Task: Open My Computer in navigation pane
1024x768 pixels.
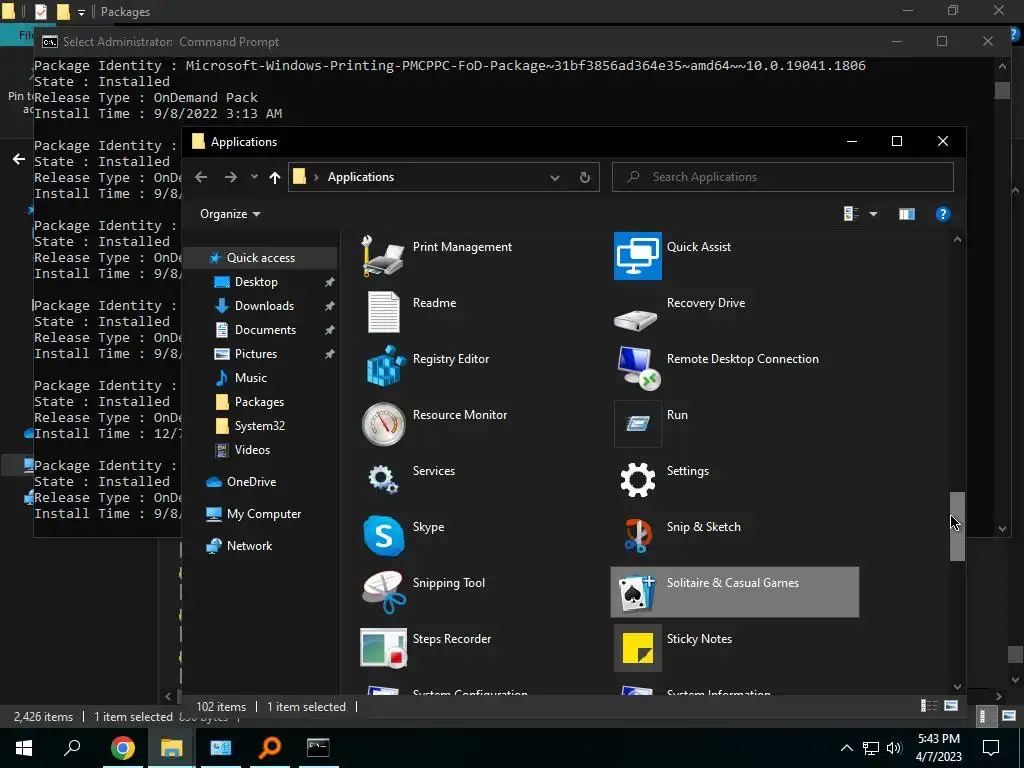Action: coord(264,514)
